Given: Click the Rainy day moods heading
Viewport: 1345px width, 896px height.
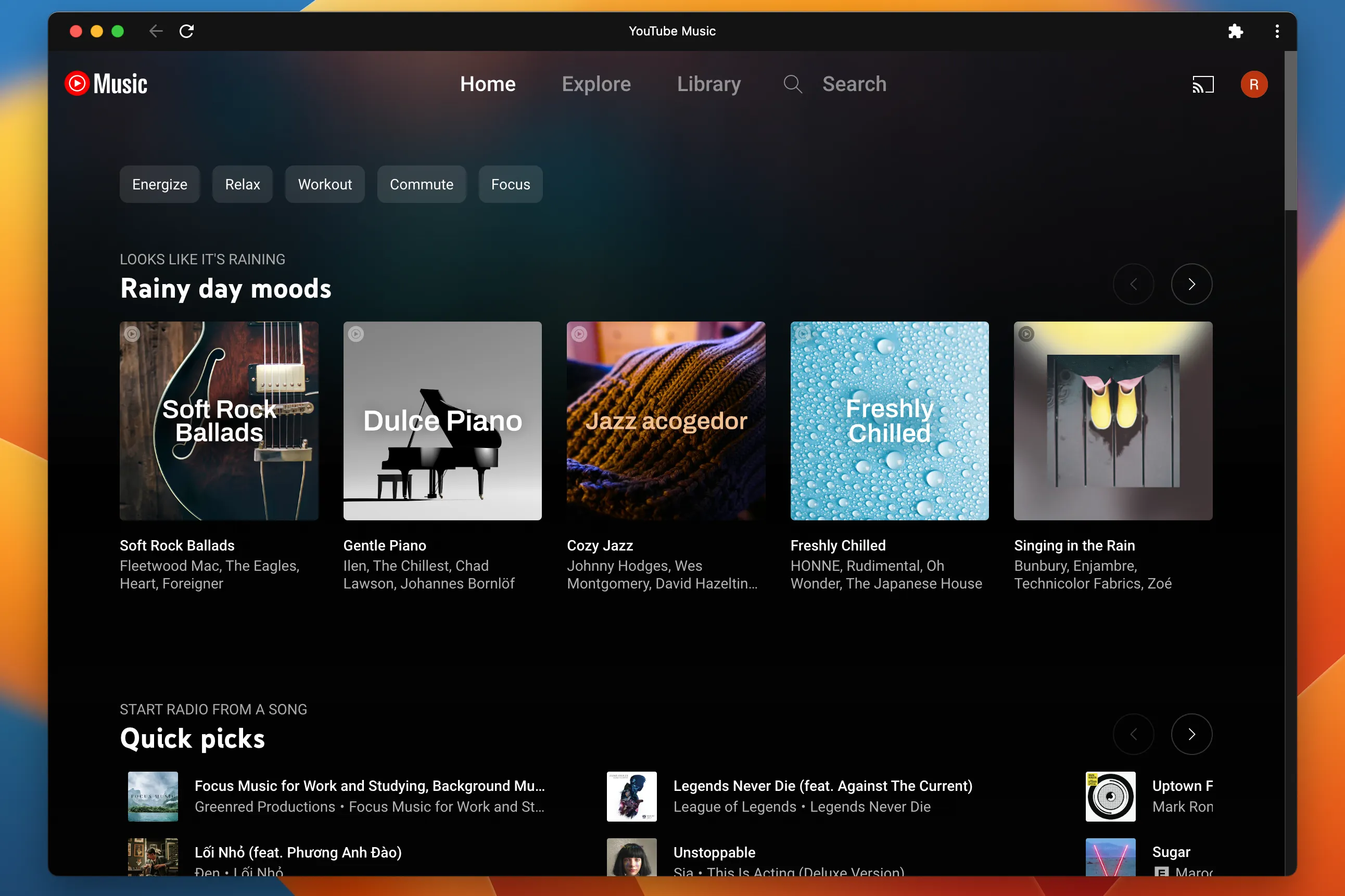Looking at the screenshot, I should (x=226, y=289).
